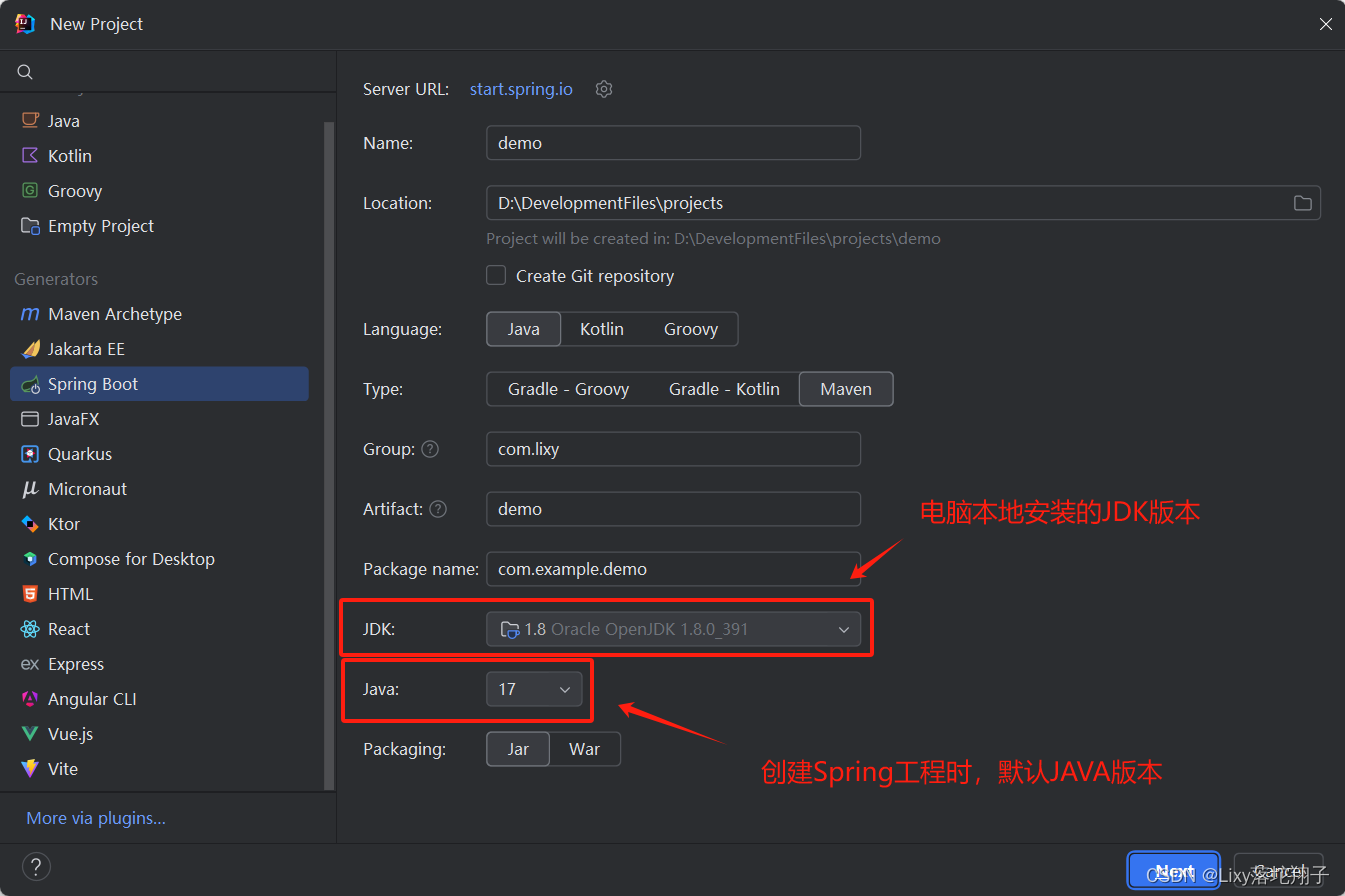Click the Next button
Image resolution: width=1345 pixels, height=896 pixels.
[1174, 871]
